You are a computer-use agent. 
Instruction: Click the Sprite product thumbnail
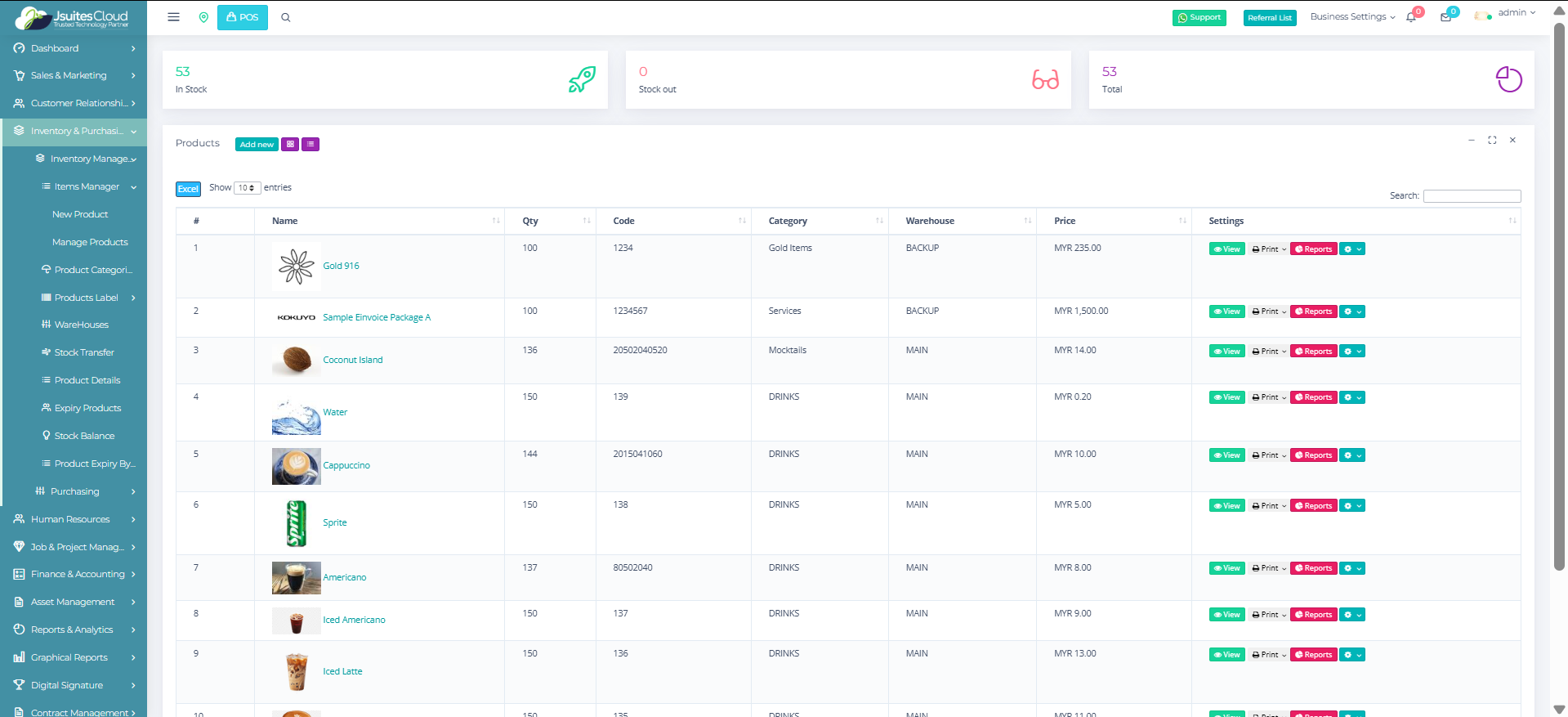[x=296, y=523]
